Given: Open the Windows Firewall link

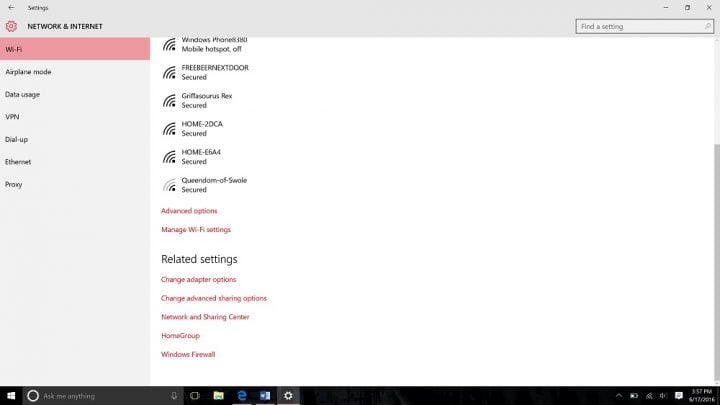Looking at the screenshot, I should point(188,354).
